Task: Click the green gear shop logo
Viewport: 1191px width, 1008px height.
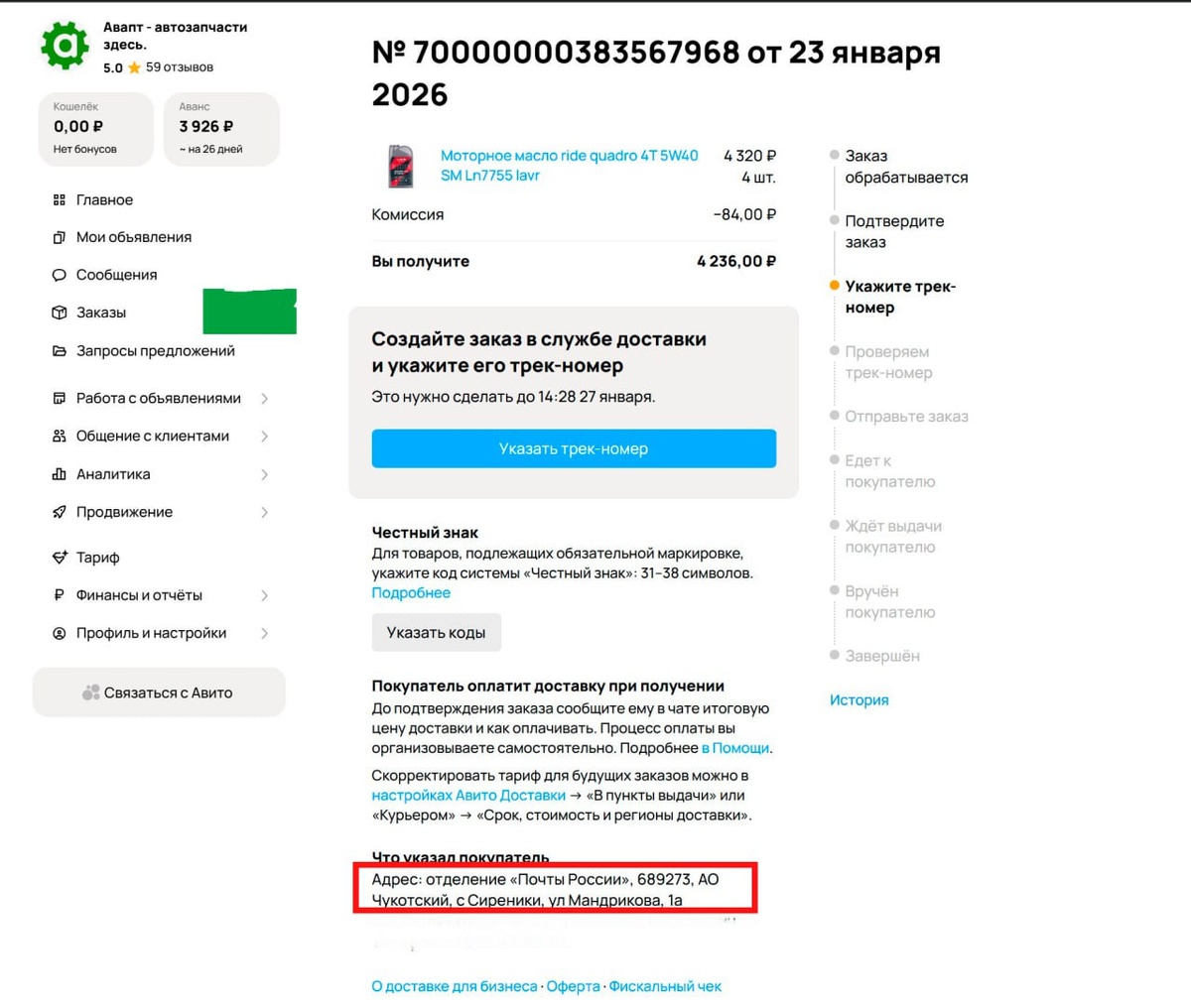Action: point(65,45)
